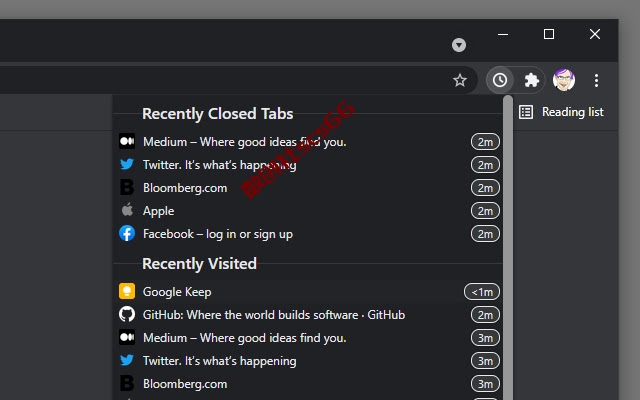Click 3m badge beside Medium in Recently Visited

(x=485, y=338)
